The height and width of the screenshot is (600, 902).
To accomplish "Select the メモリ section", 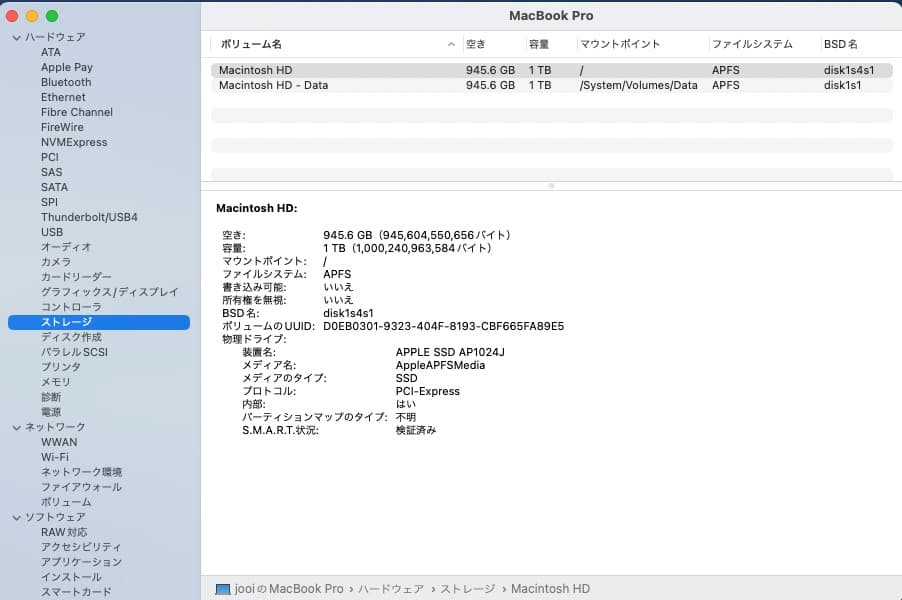I will tap(54, 382).
